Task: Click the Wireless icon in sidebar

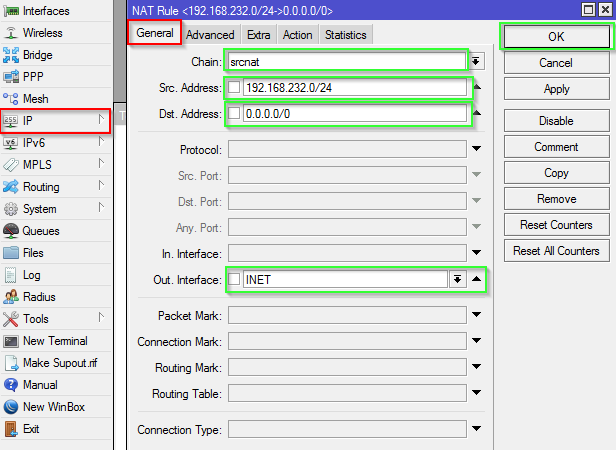Action: pyautogui.click(x=11, y=33)
